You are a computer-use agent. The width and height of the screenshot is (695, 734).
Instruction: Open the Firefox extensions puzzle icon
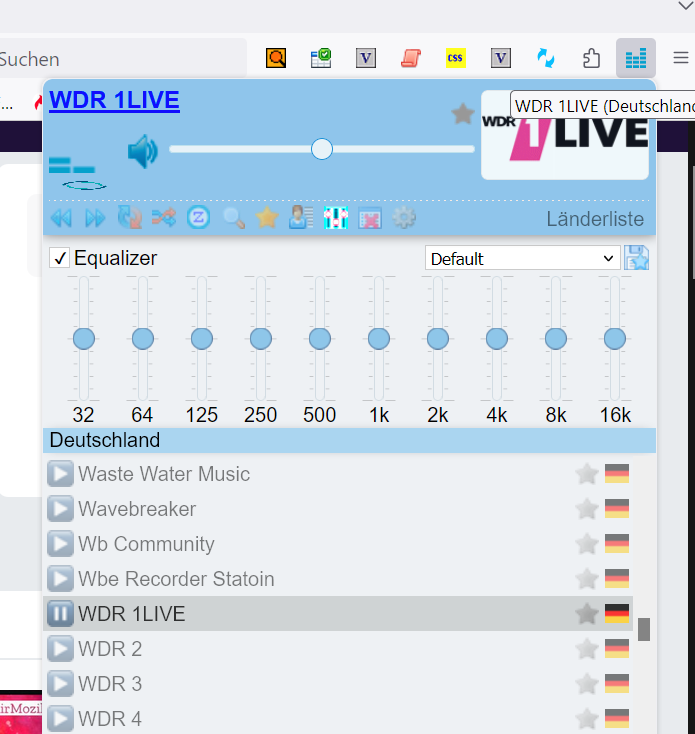(x=591, y=59)
